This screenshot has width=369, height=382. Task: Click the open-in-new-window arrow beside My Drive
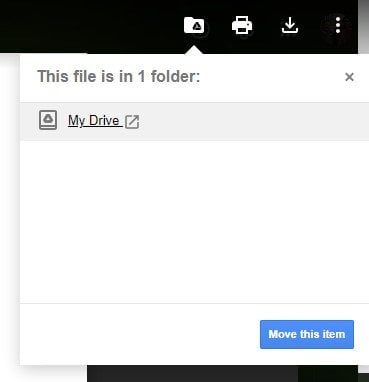pos(132,122)
